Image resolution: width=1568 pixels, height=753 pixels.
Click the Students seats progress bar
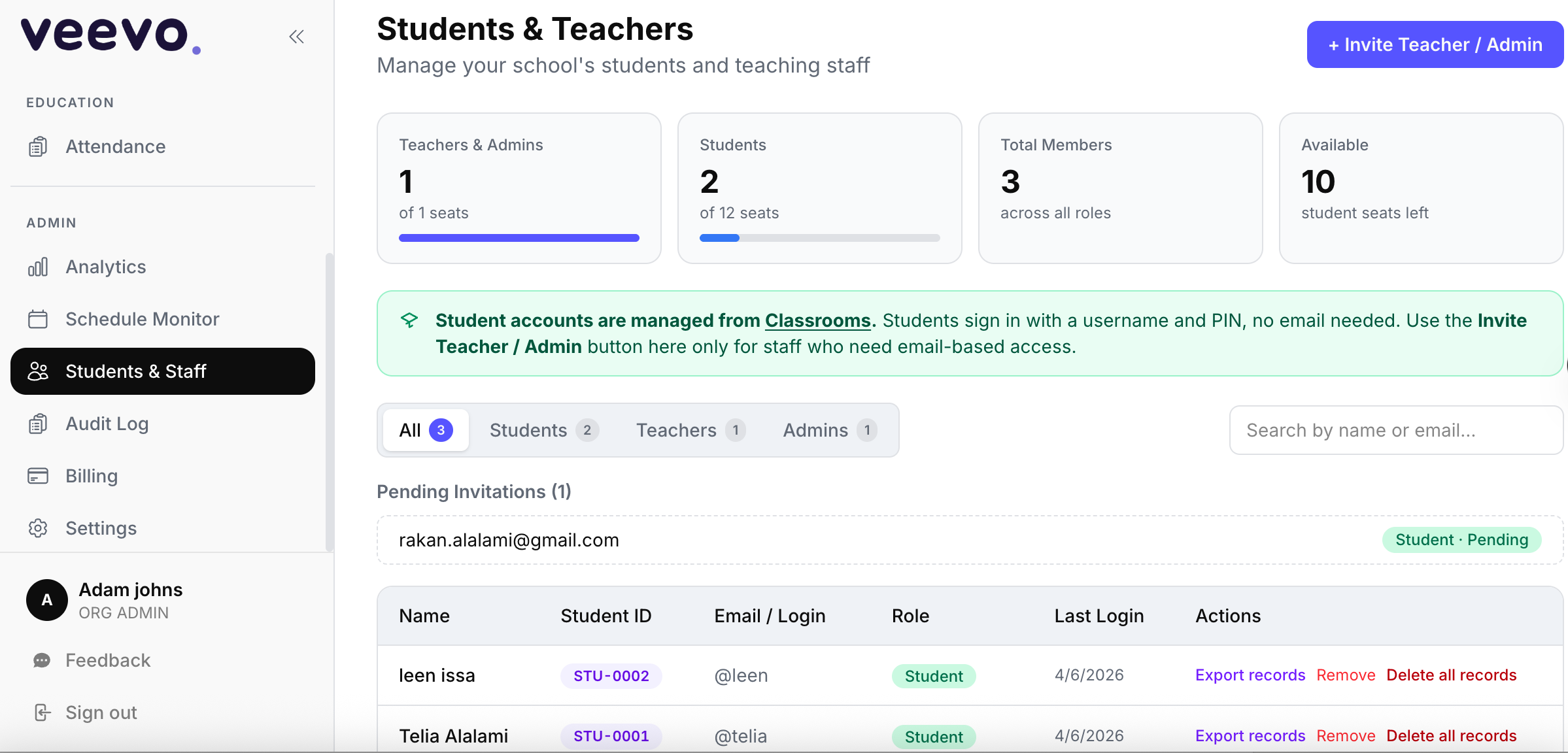click(x=819, y=238)
